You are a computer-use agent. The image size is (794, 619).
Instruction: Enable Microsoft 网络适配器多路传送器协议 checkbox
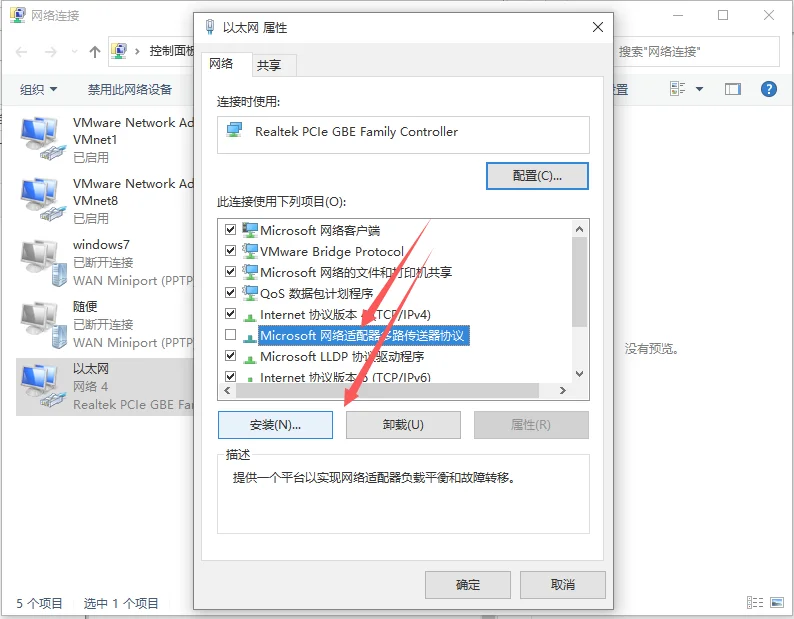coord(230,334)
